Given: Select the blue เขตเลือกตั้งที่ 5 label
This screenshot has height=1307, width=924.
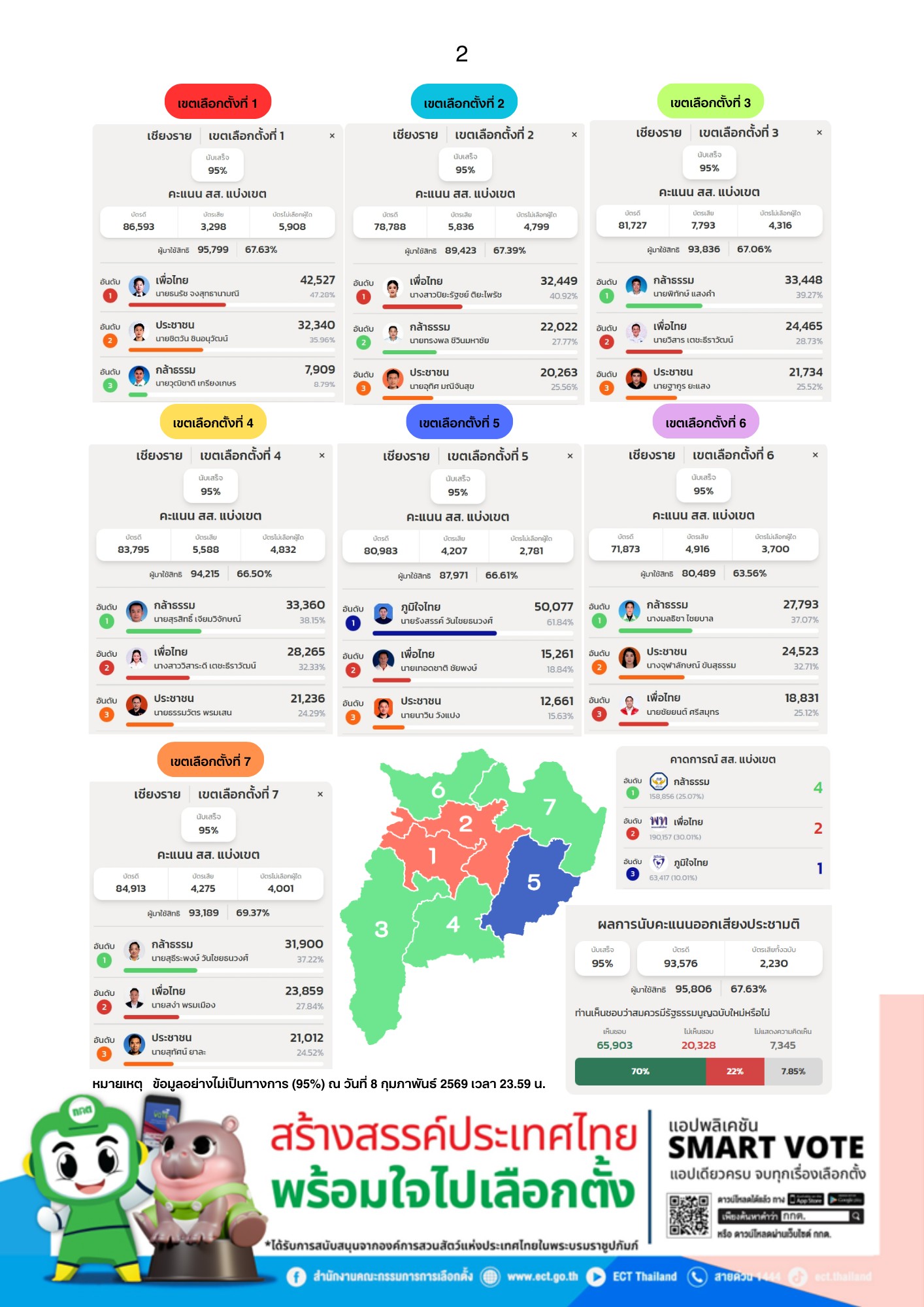Looking at the screenshot, I should pos(459,422).
